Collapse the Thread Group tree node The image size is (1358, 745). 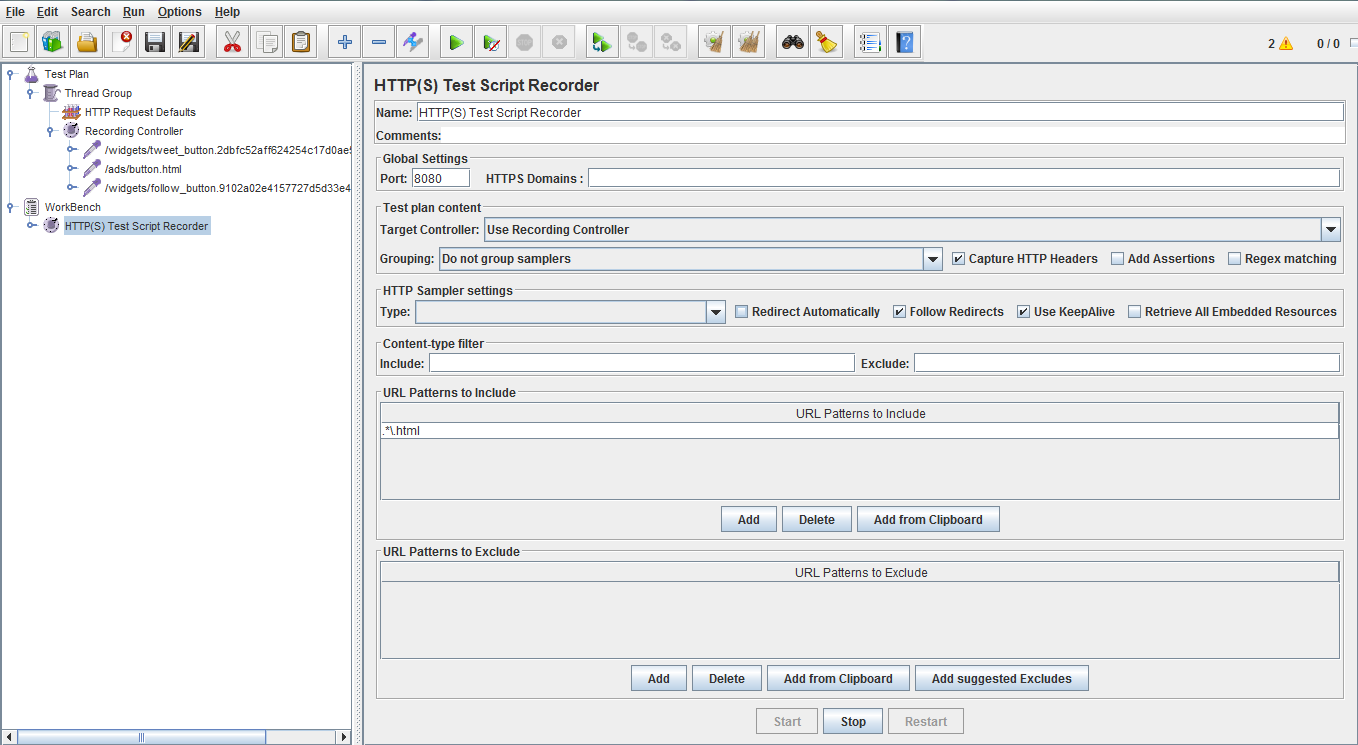(x=30, y=92)
